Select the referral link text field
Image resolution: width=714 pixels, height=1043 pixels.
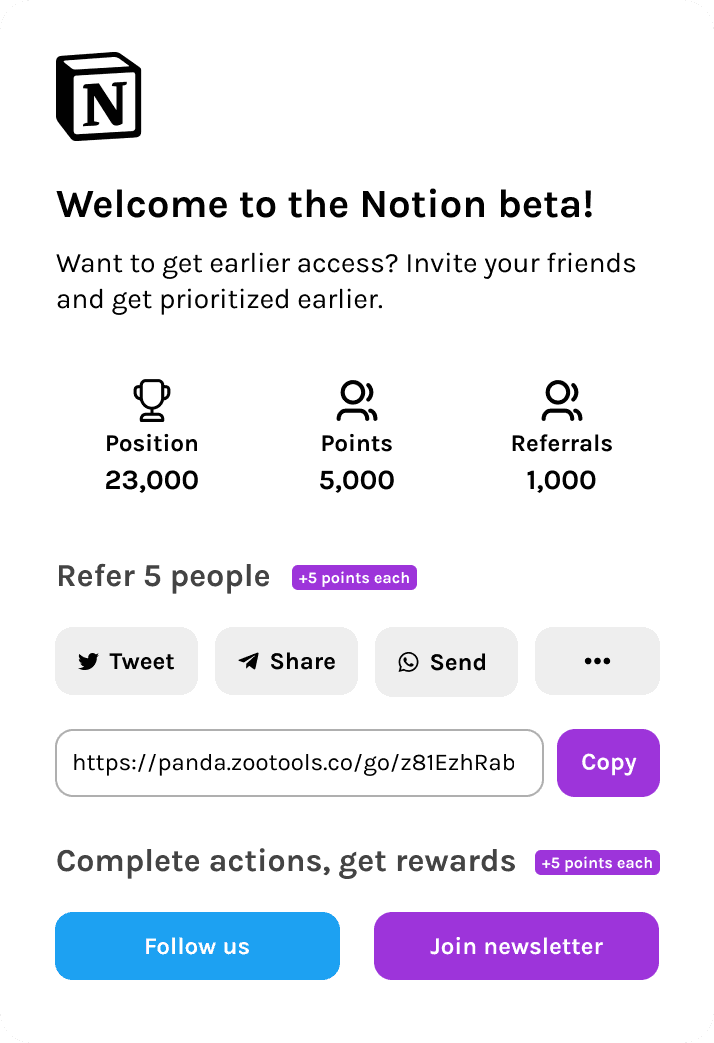tap(300, 763)
